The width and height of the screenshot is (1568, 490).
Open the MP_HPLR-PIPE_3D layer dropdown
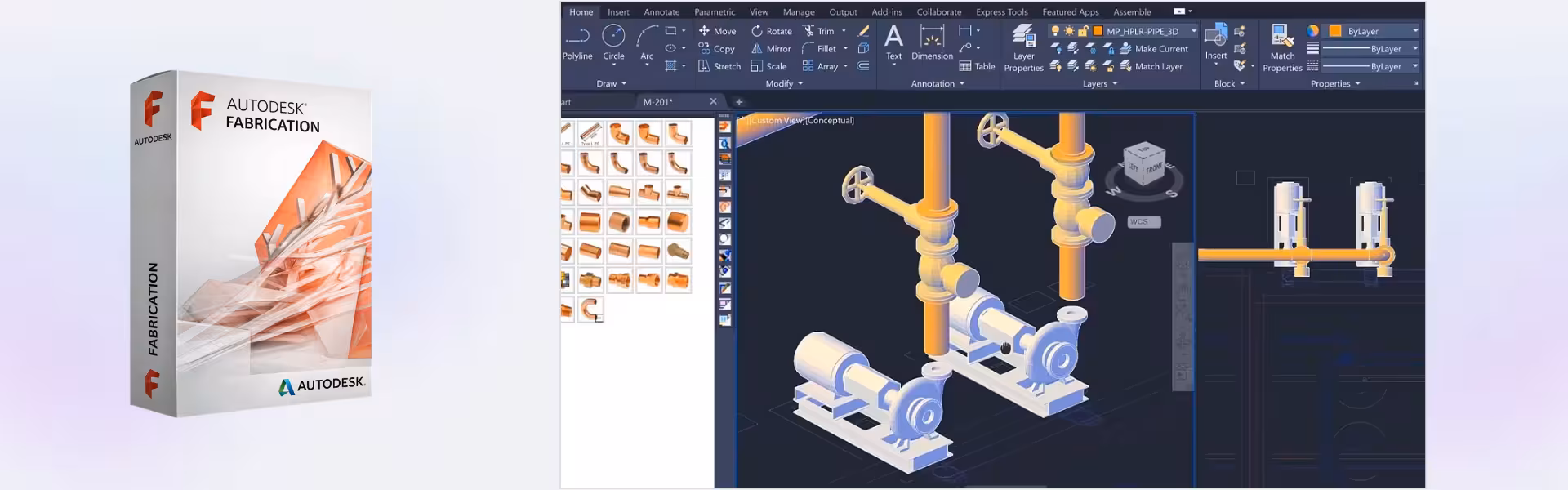[1193, 31]
